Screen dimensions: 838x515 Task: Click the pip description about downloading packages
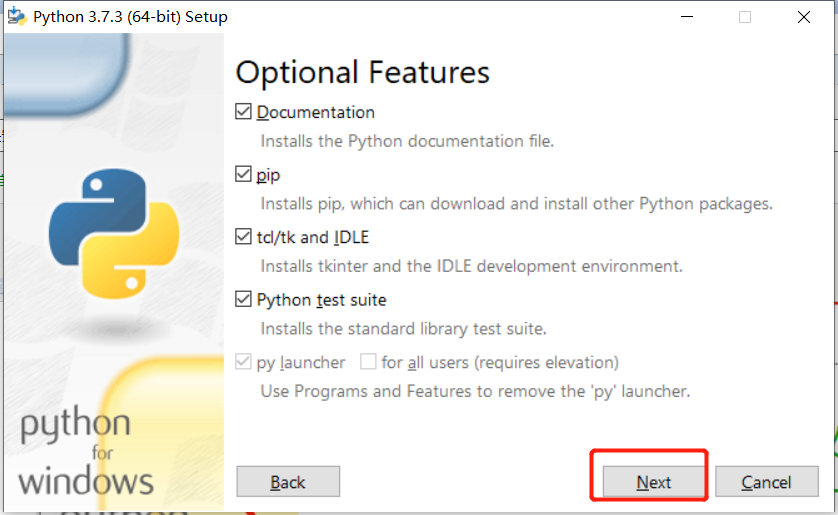point(516,204)
